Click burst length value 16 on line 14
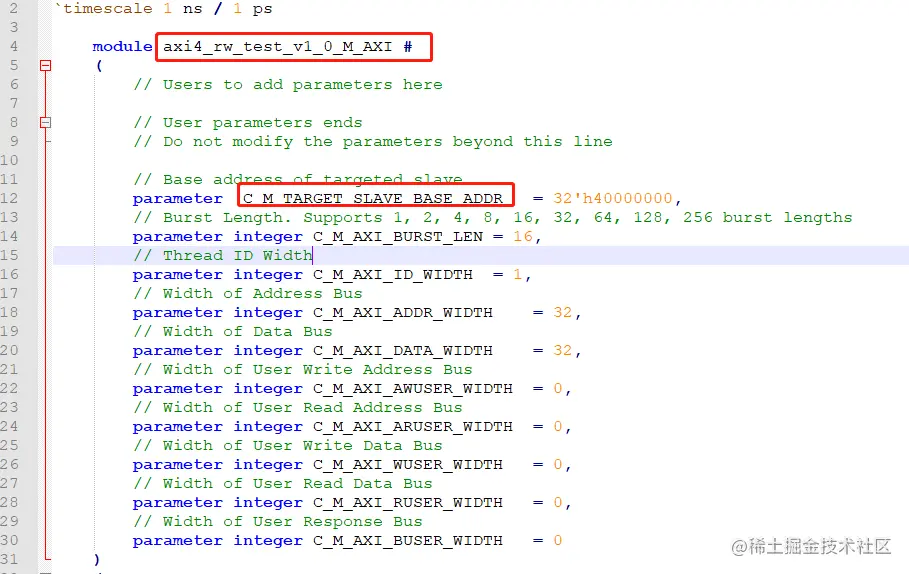909x574 pixels. (522, 237)
